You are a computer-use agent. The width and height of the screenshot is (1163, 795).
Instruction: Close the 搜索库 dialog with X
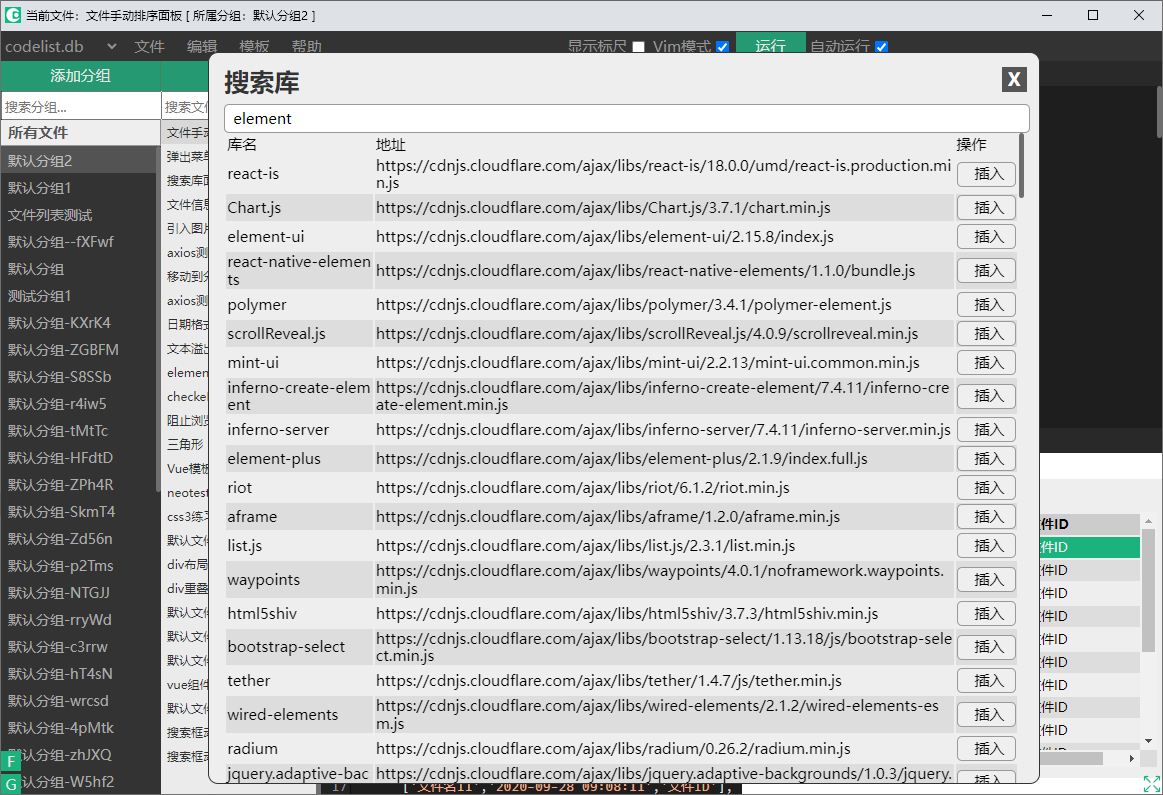point(1014,79)
